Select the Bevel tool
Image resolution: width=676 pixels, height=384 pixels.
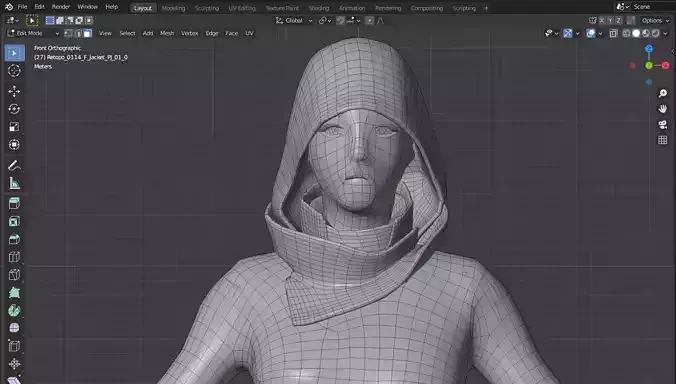click(x=14, y=239)
